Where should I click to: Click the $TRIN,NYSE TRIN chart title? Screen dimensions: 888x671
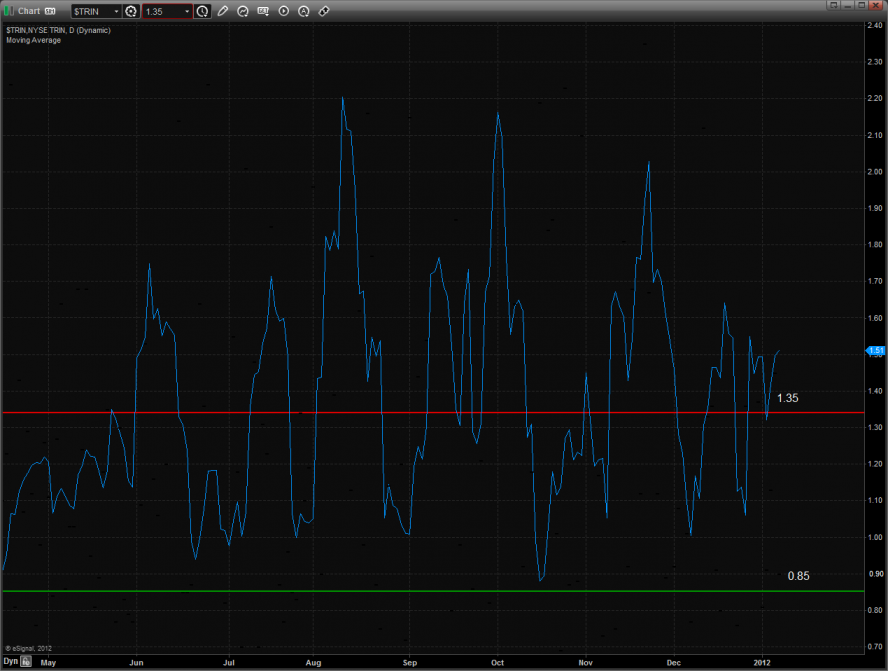(x=58, y=30)
